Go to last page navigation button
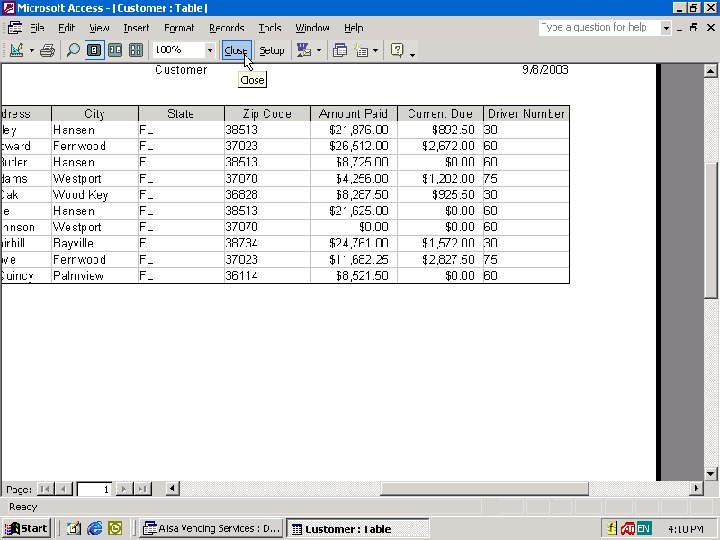This screenshot has height=540, width=720. (143, 489)
